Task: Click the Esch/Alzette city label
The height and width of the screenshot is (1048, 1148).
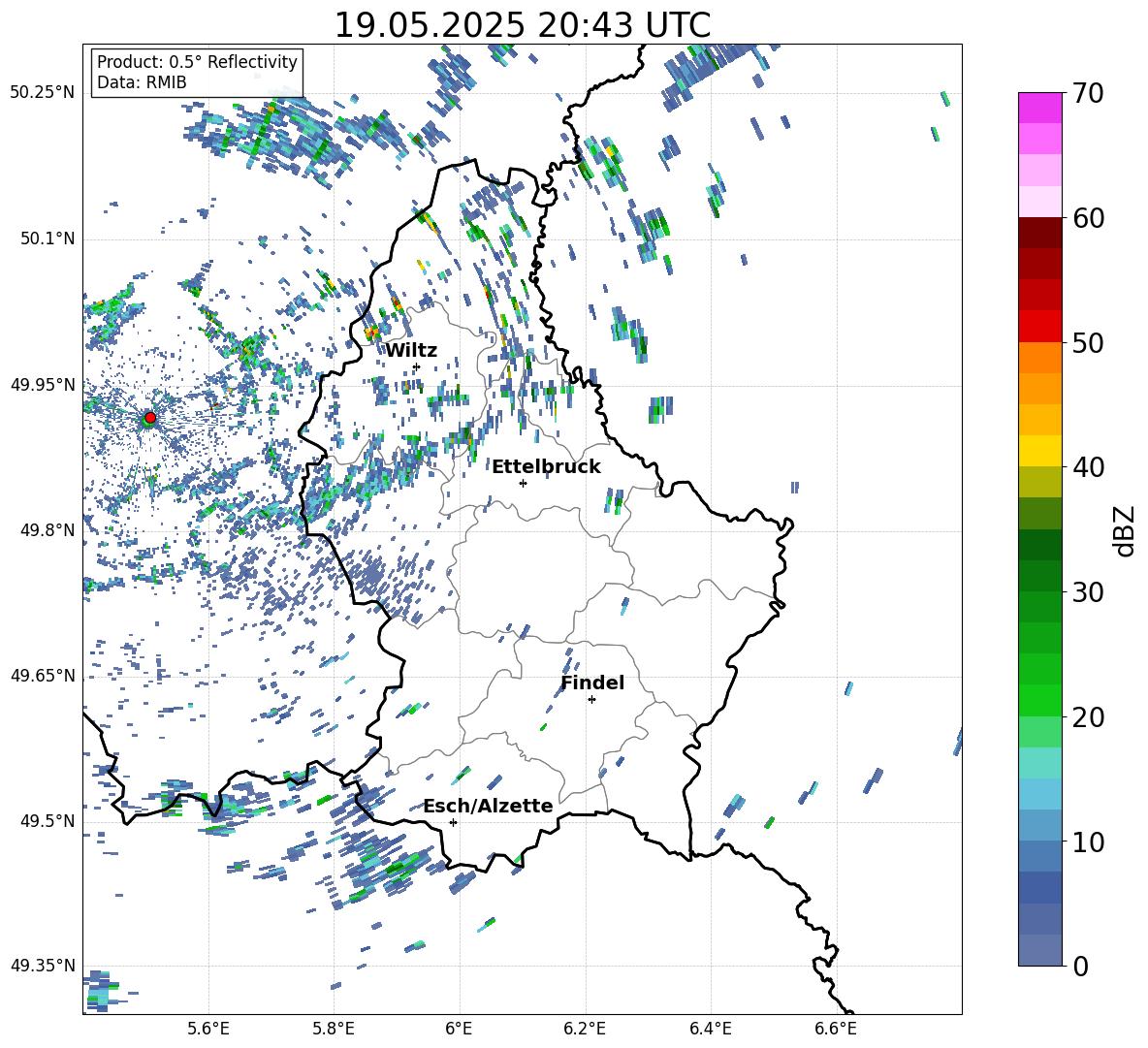Action: coord(488,807)
